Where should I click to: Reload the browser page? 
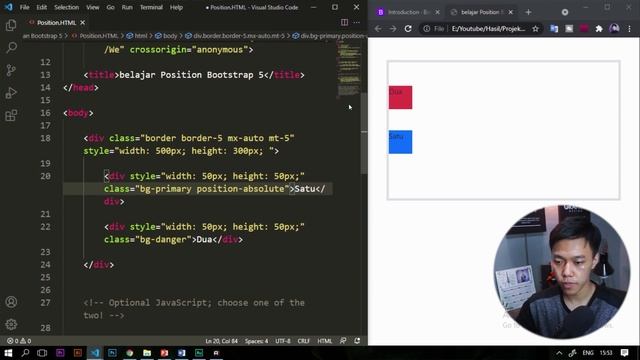408,29
